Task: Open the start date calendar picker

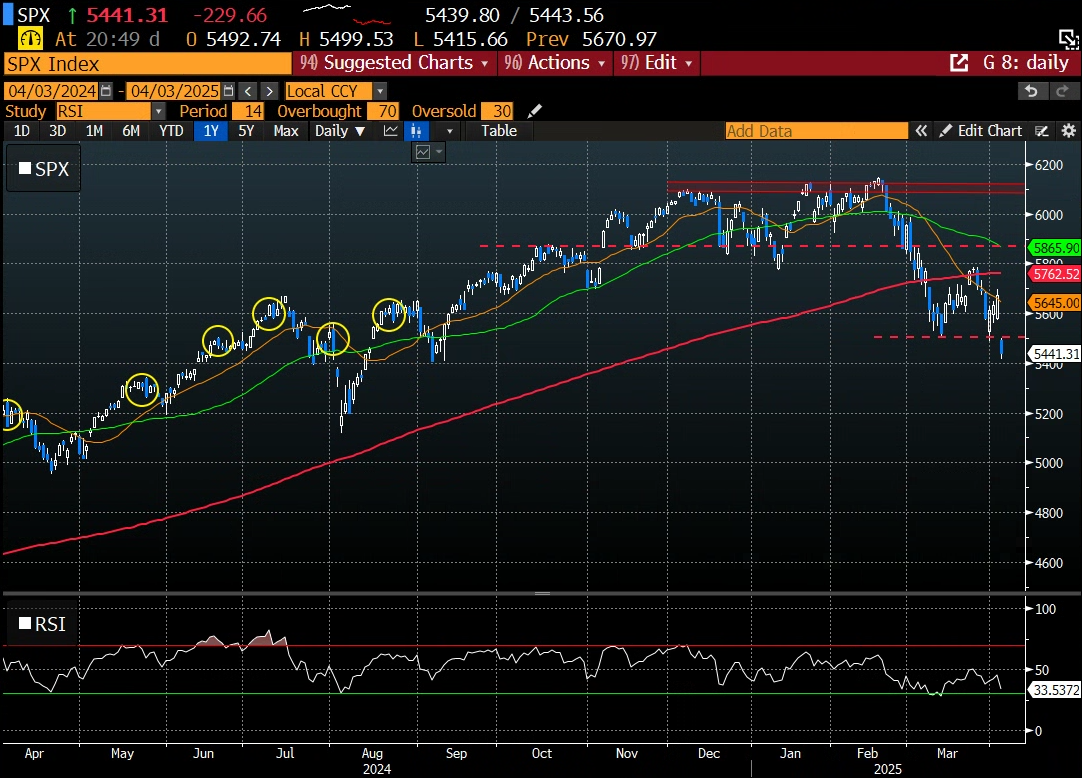Action: (x=106, y=91)
